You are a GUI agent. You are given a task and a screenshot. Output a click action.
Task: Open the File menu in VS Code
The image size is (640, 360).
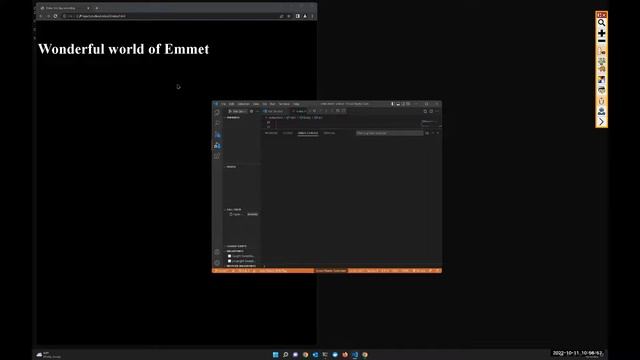[x=224, y=104]
